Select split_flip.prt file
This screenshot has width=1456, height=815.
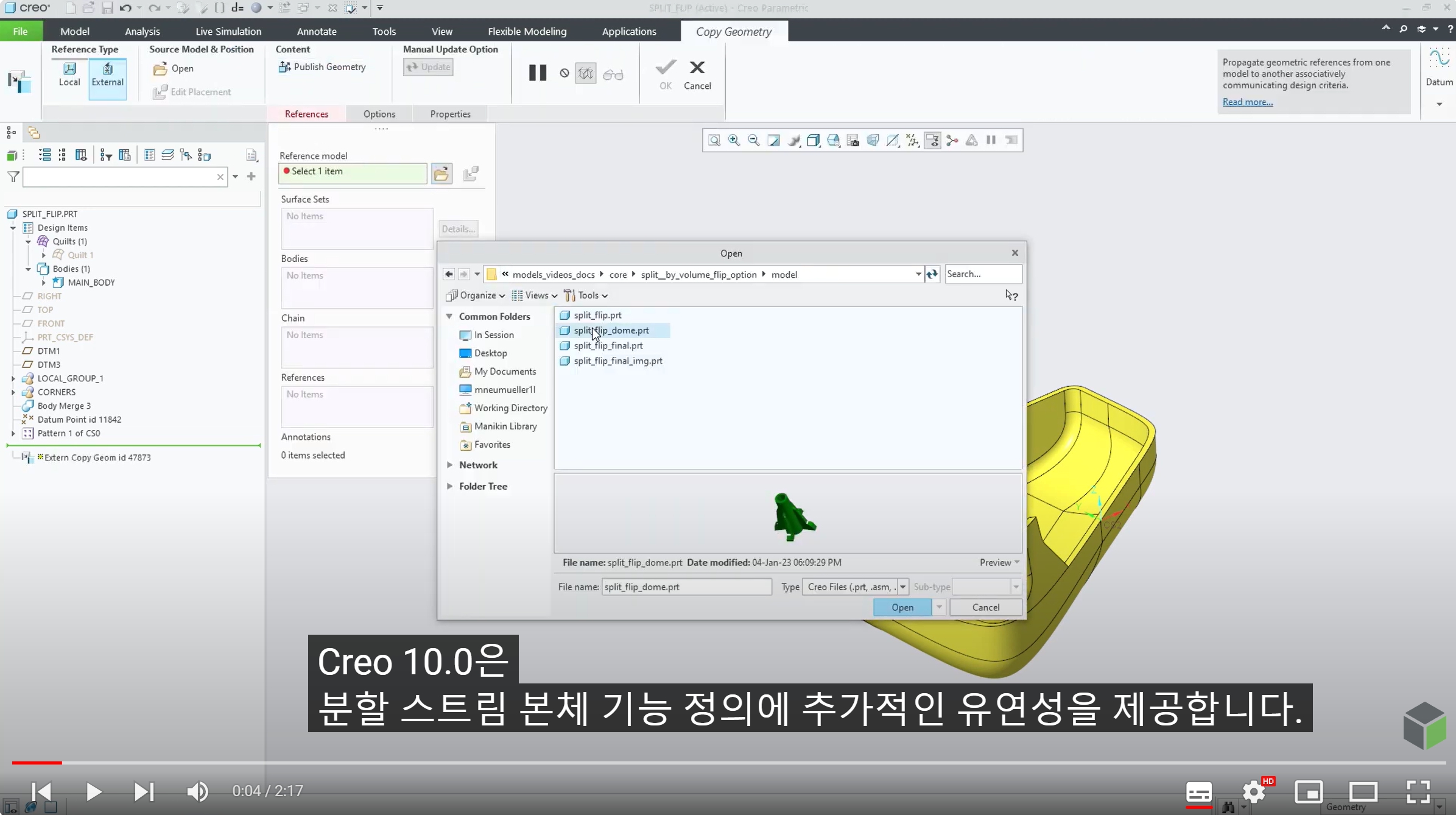[x=597, y=315]
